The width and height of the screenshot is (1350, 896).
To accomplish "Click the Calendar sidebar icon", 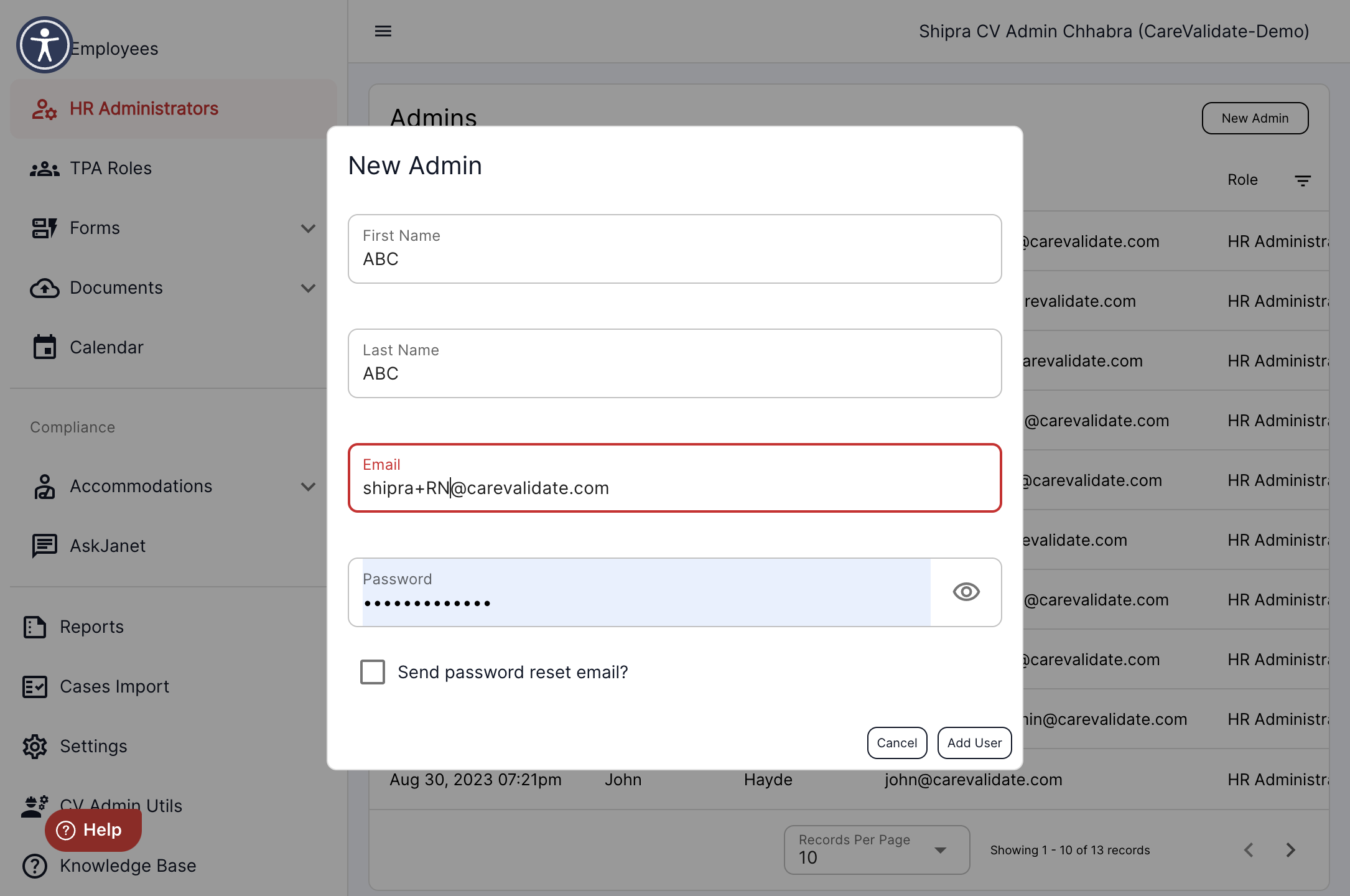I will (x=44, y=347).
